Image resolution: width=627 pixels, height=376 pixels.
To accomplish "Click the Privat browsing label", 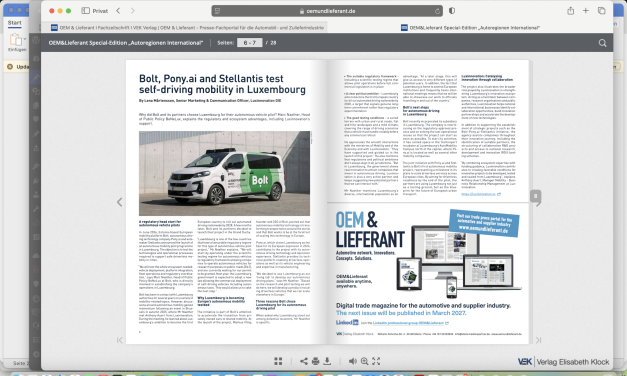I will pyautogui.click(x=100, y=11).
